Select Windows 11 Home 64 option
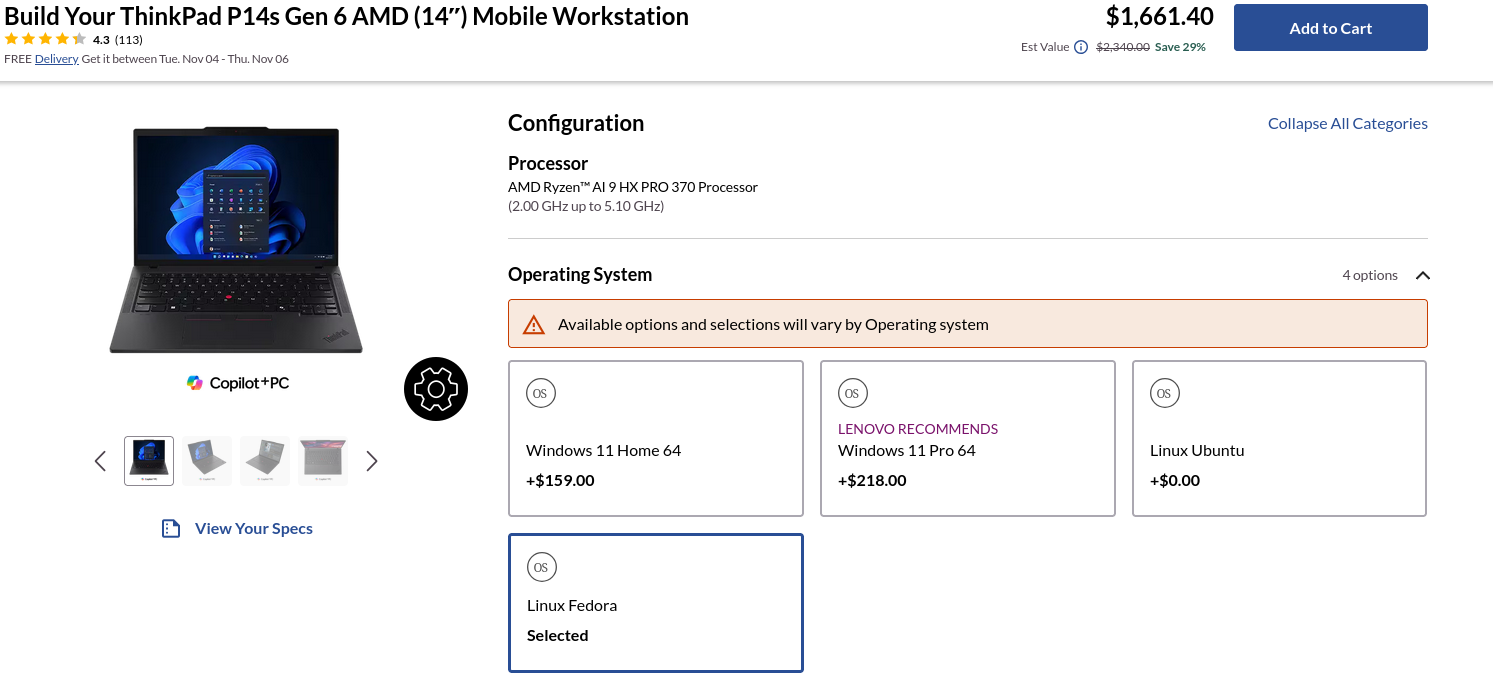 pos(655,438)
